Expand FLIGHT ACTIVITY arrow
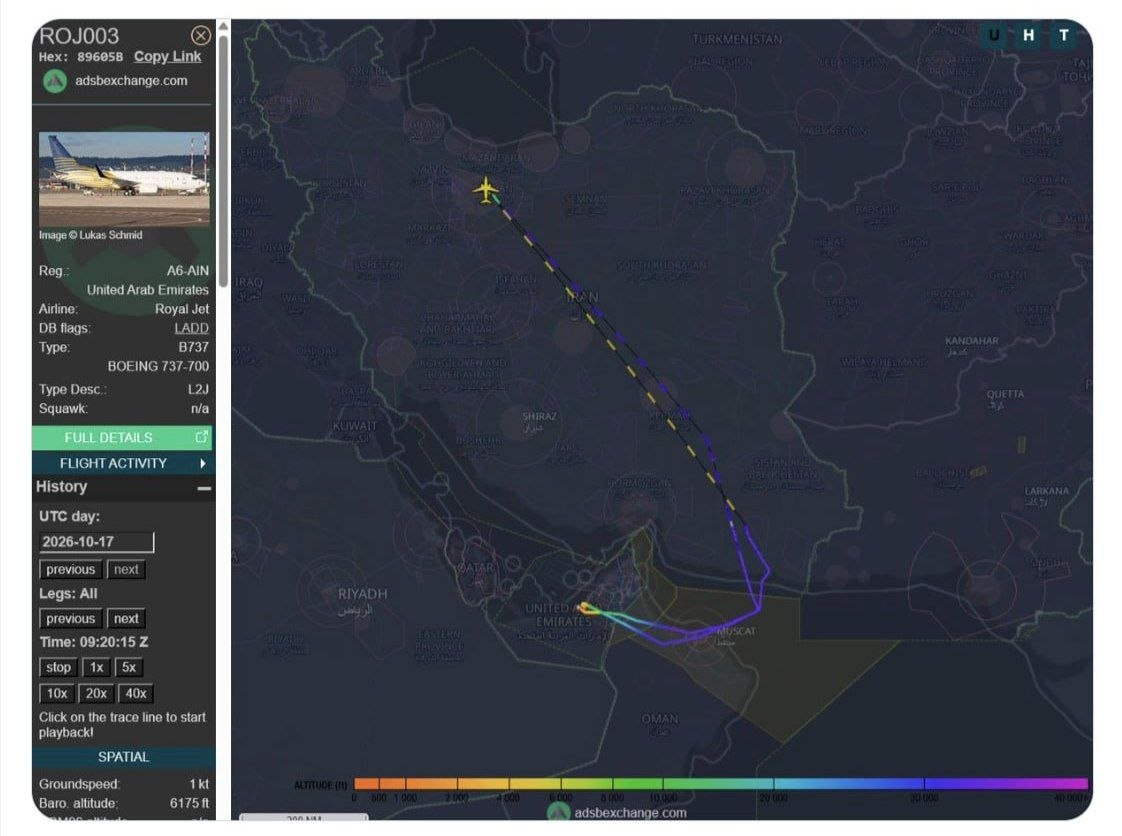The width and height of the screenshot is (1122, 836). pyautogui.click(x=203, y=463)
